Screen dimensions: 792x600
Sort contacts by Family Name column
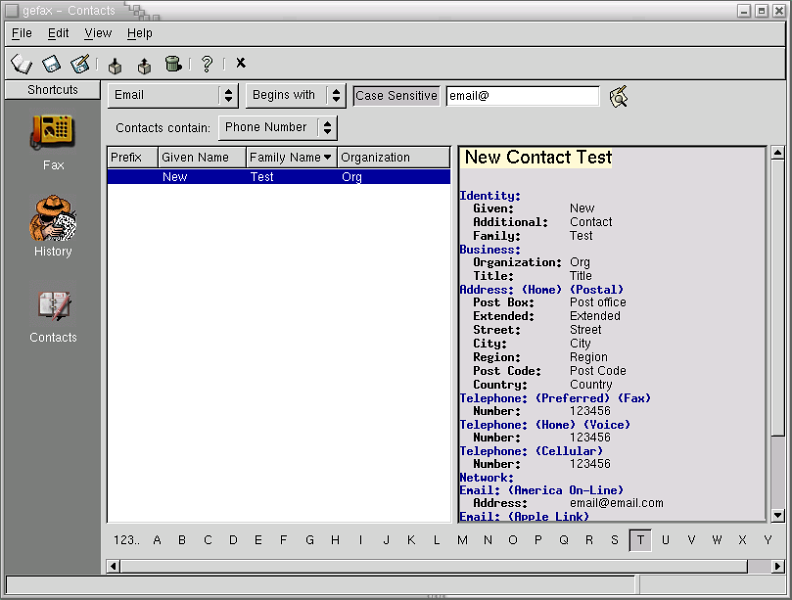[291, 157]
